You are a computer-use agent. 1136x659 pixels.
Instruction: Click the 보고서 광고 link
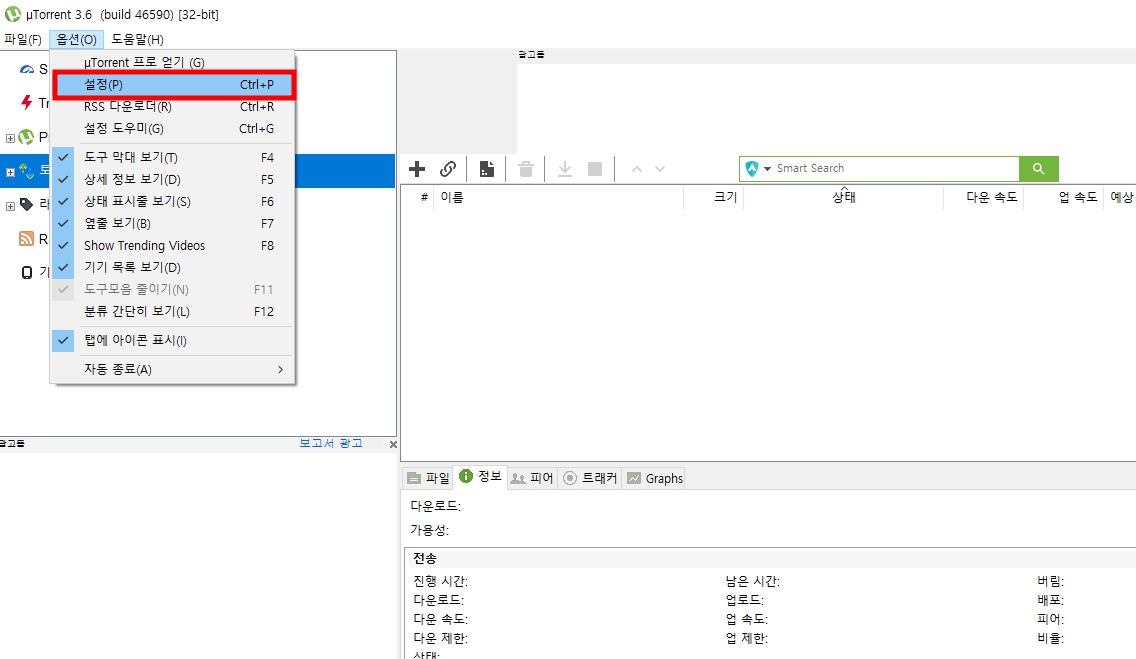(331, 443)
